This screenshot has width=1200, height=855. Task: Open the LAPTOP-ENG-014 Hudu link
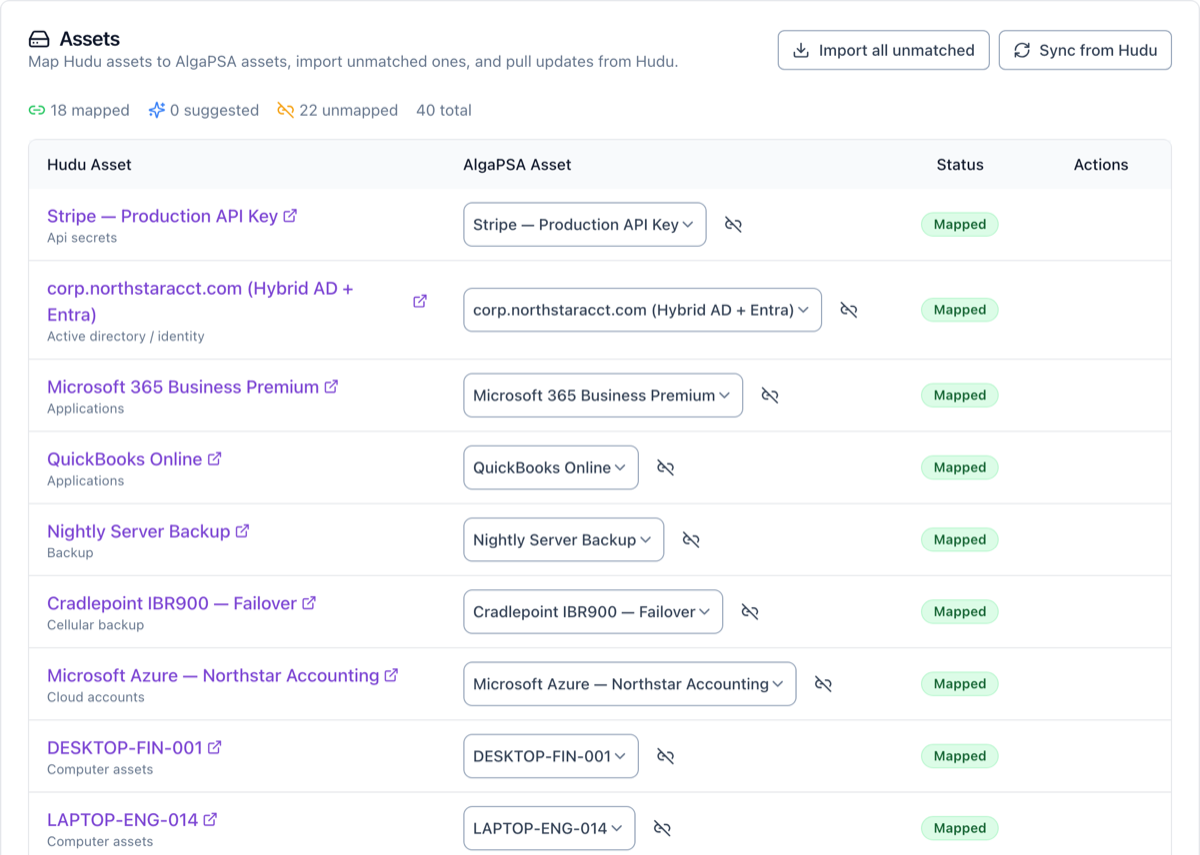coord(122,819)
